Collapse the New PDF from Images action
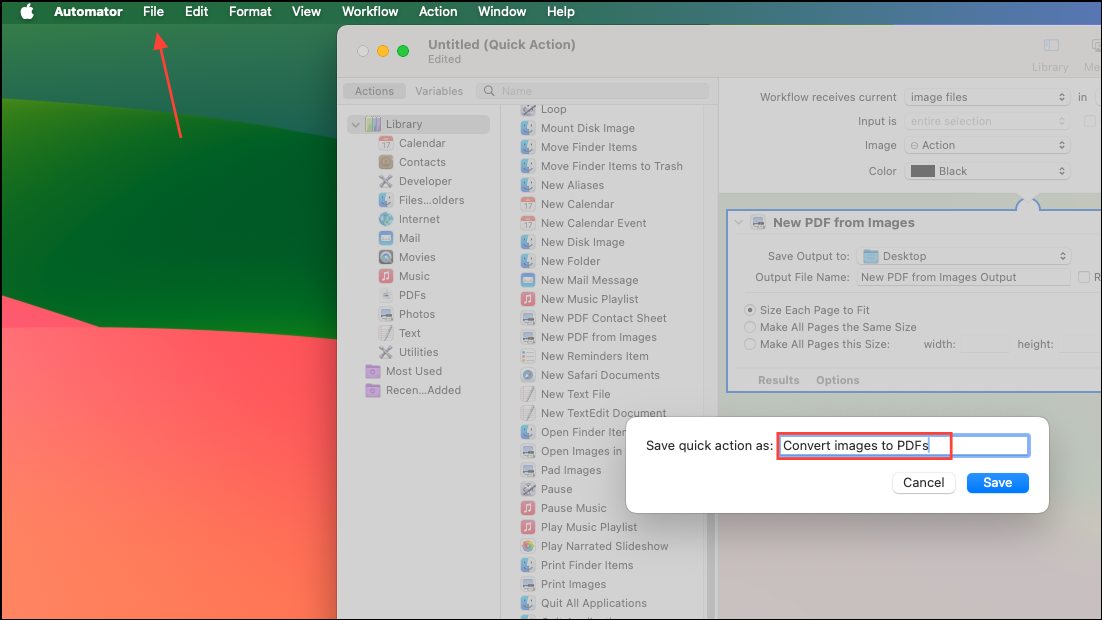Viewport: 1102px width, 620px height. [739, 222]
